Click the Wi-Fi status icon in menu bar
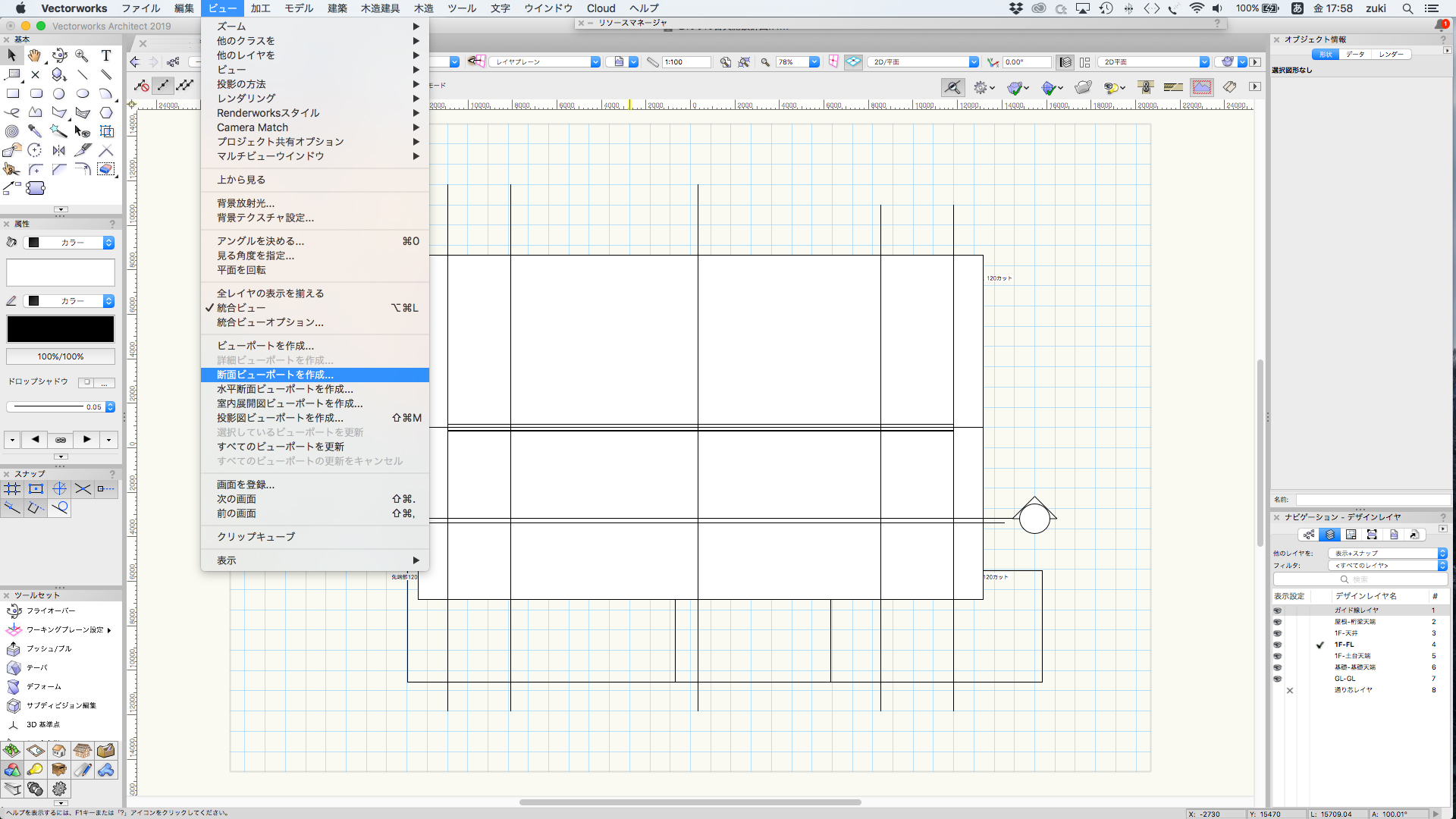 tap(1197, 8)
